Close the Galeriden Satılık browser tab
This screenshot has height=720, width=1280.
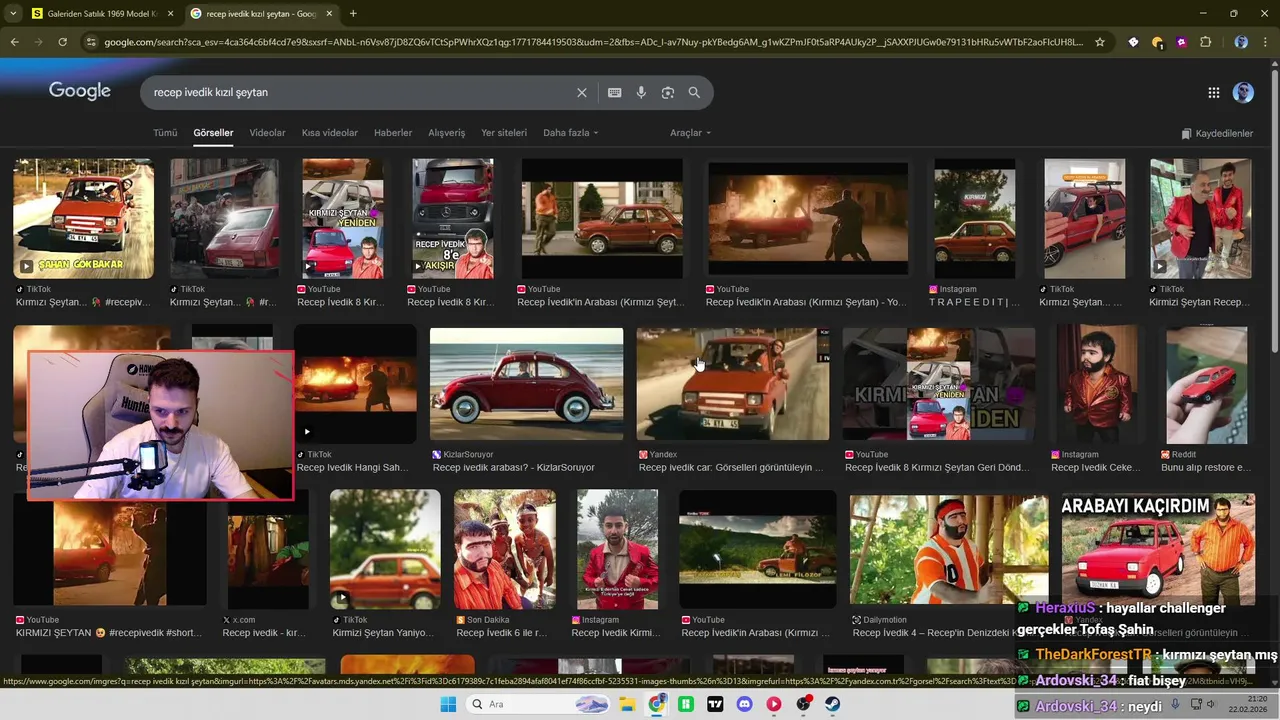[170, 13]
